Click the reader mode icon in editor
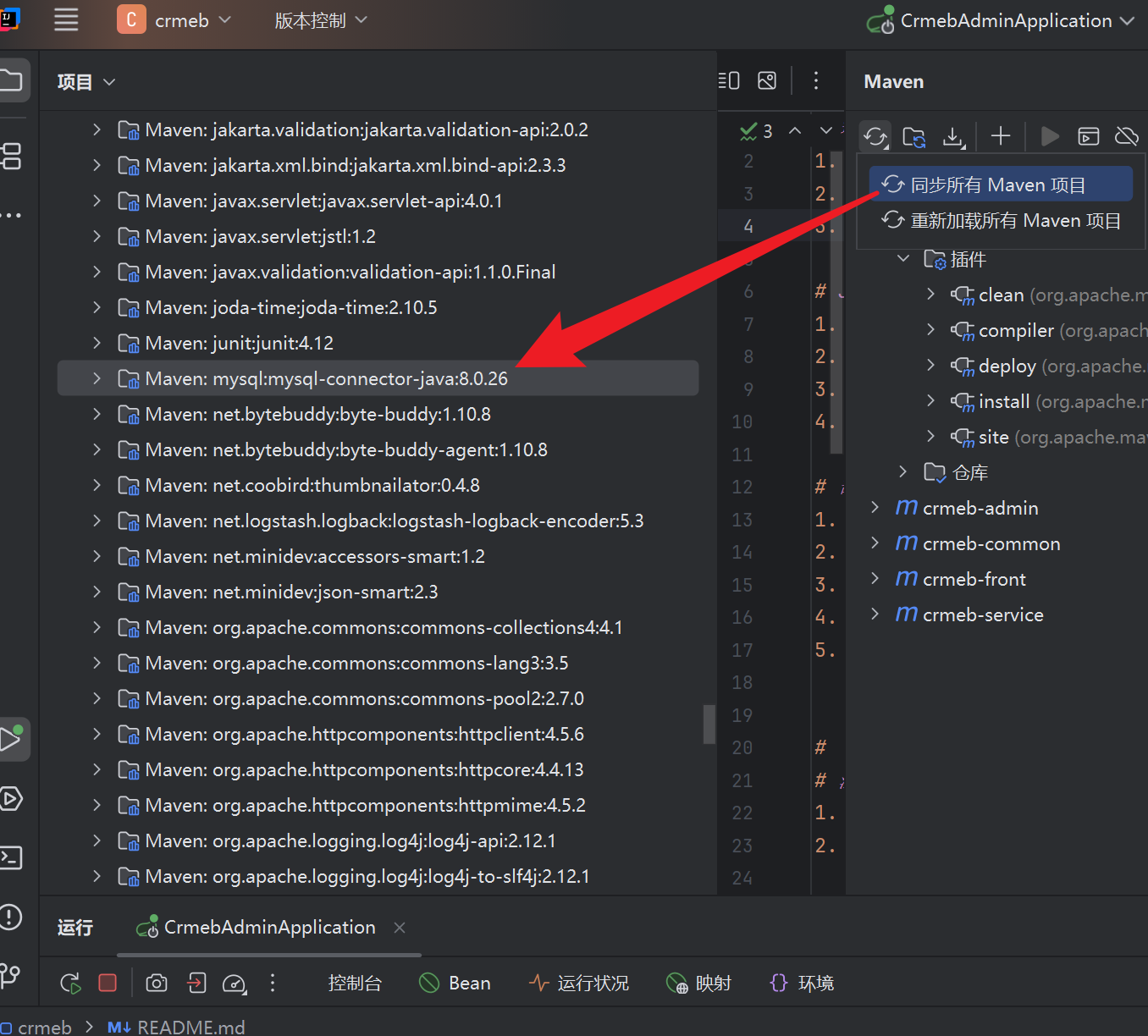Screen dimensions: 1148x1036 [729, 80]
